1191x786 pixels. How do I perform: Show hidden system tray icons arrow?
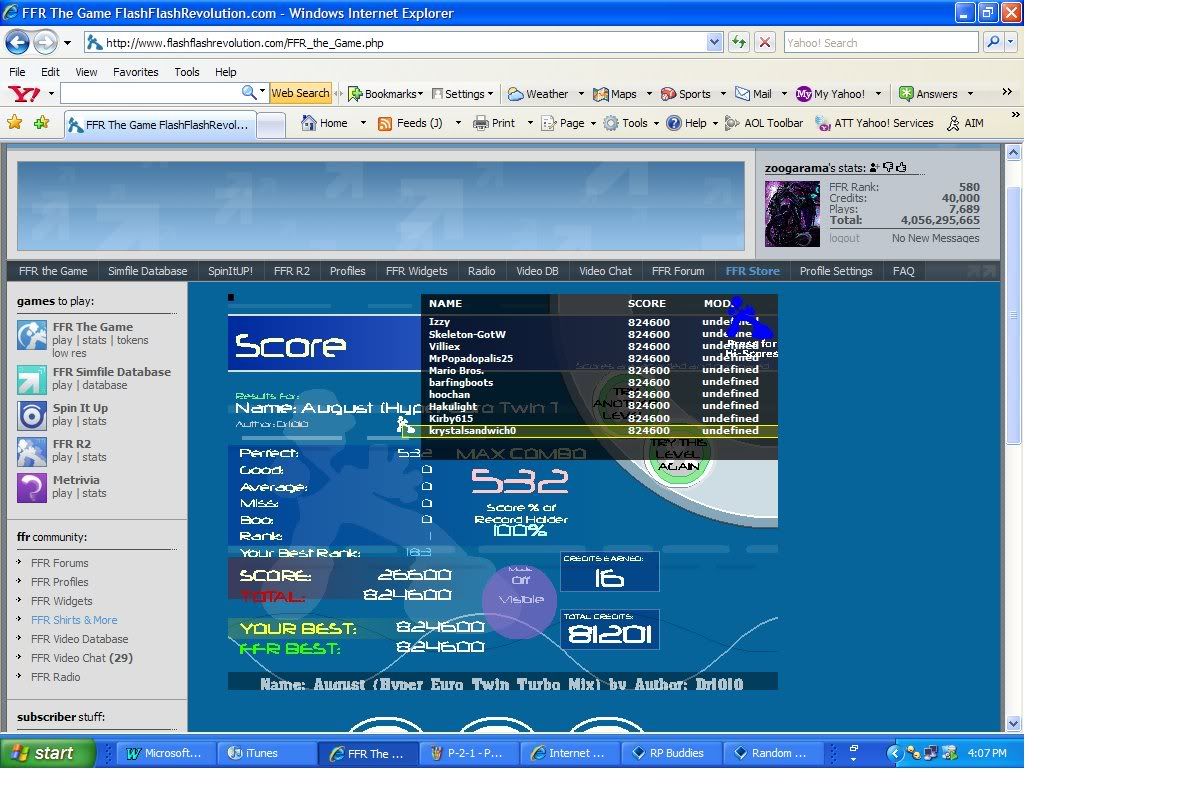(x=893, y=753)
